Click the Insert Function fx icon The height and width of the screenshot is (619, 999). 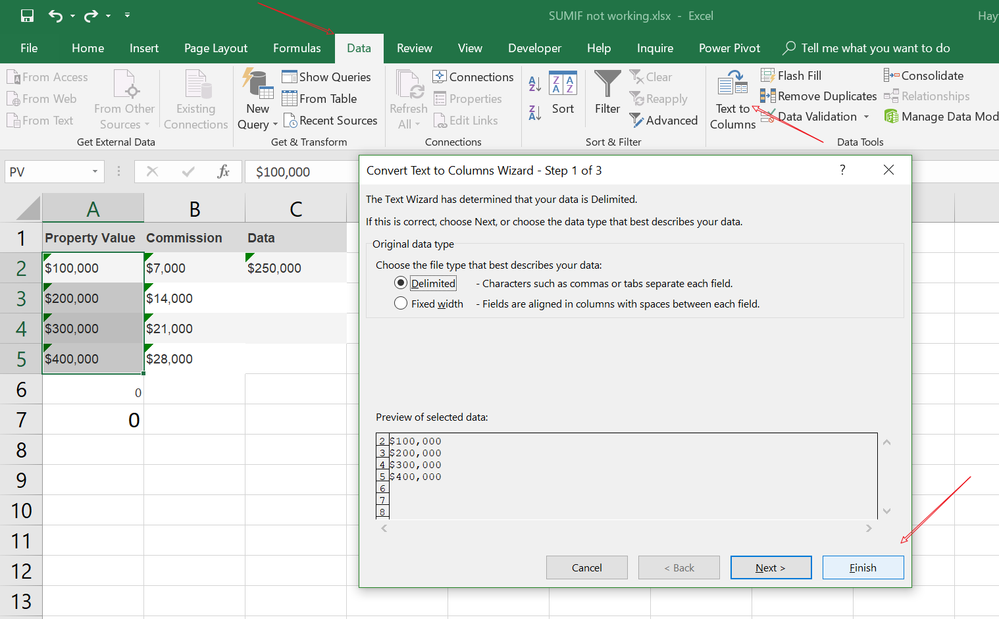coord(224,172)
